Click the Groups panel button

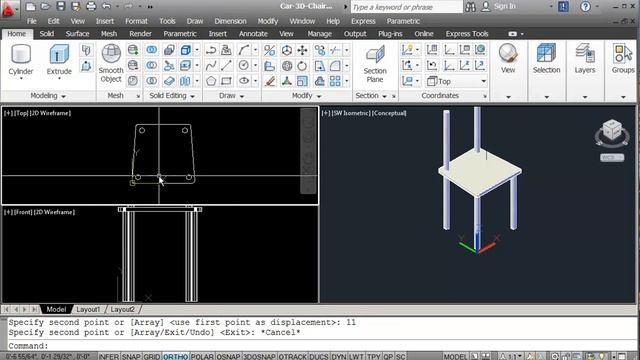(623, 59)
